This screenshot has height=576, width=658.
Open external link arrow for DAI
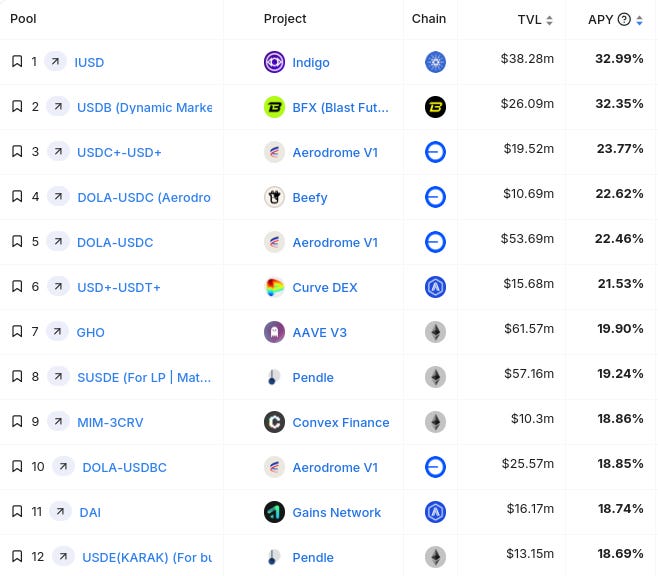(60, 511)
